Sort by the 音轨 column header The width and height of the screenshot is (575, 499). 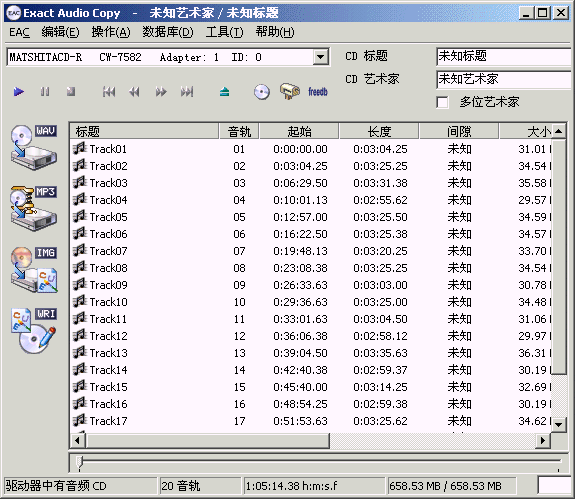239,131
